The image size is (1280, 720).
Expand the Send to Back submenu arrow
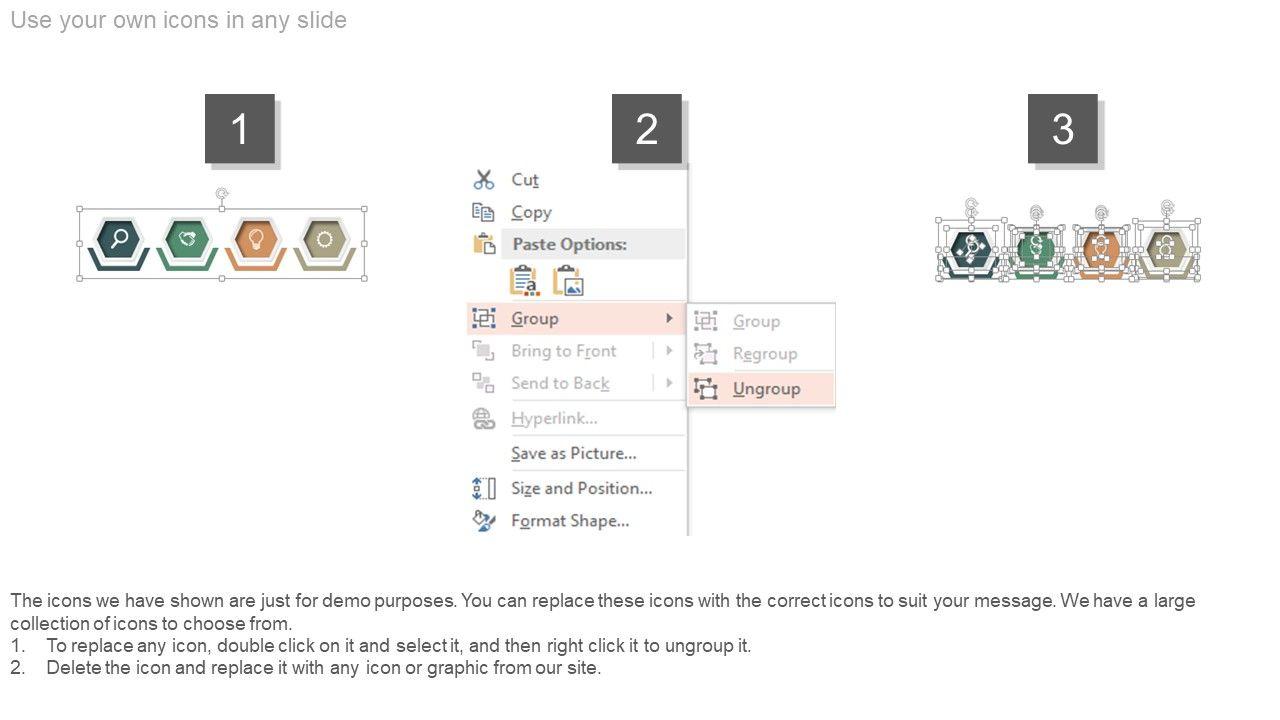coord(669,383)
